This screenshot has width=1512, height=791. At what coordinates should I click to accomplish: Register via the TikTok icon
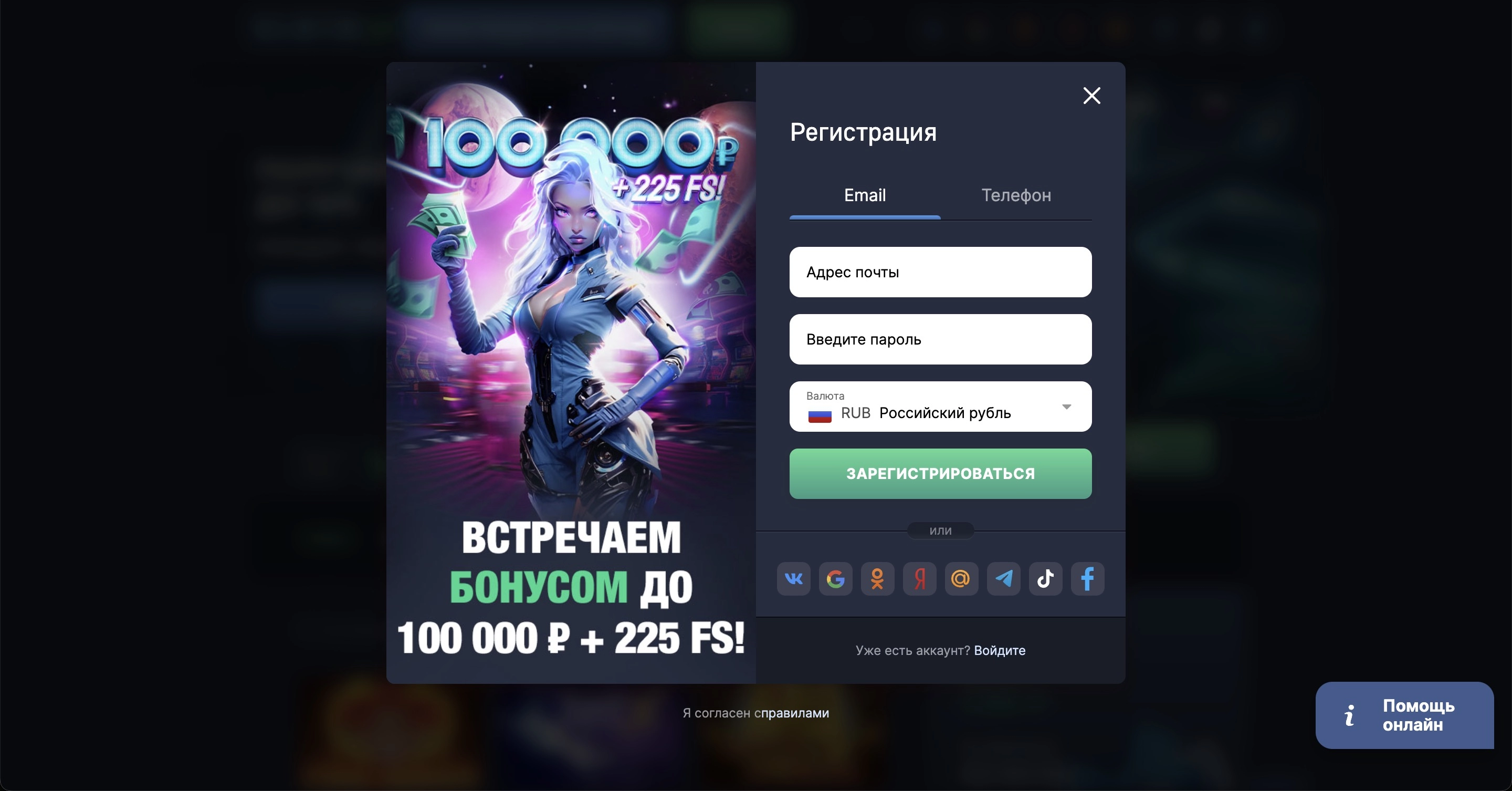pos(1045,579)
